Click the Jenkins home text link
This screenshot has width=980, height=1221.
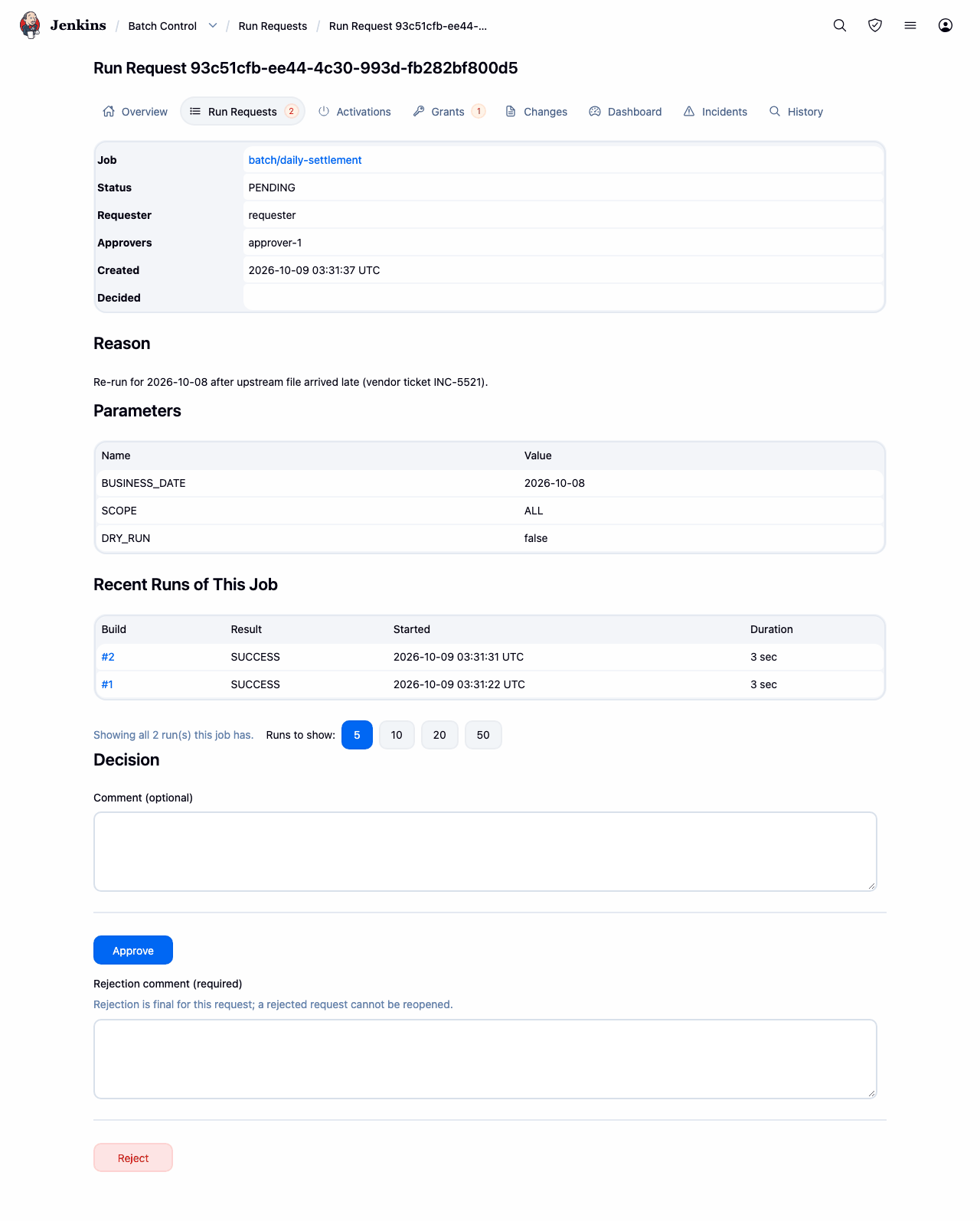[x=78, y=25]
